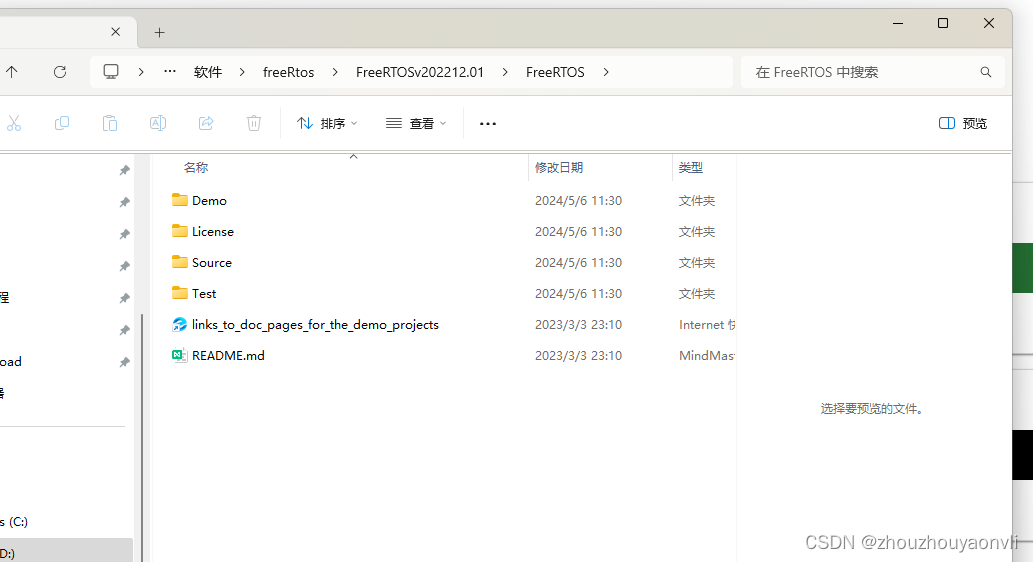The image size is (1033, 562).
Task: Sort by 名称 column header
Action: (196, 167)
